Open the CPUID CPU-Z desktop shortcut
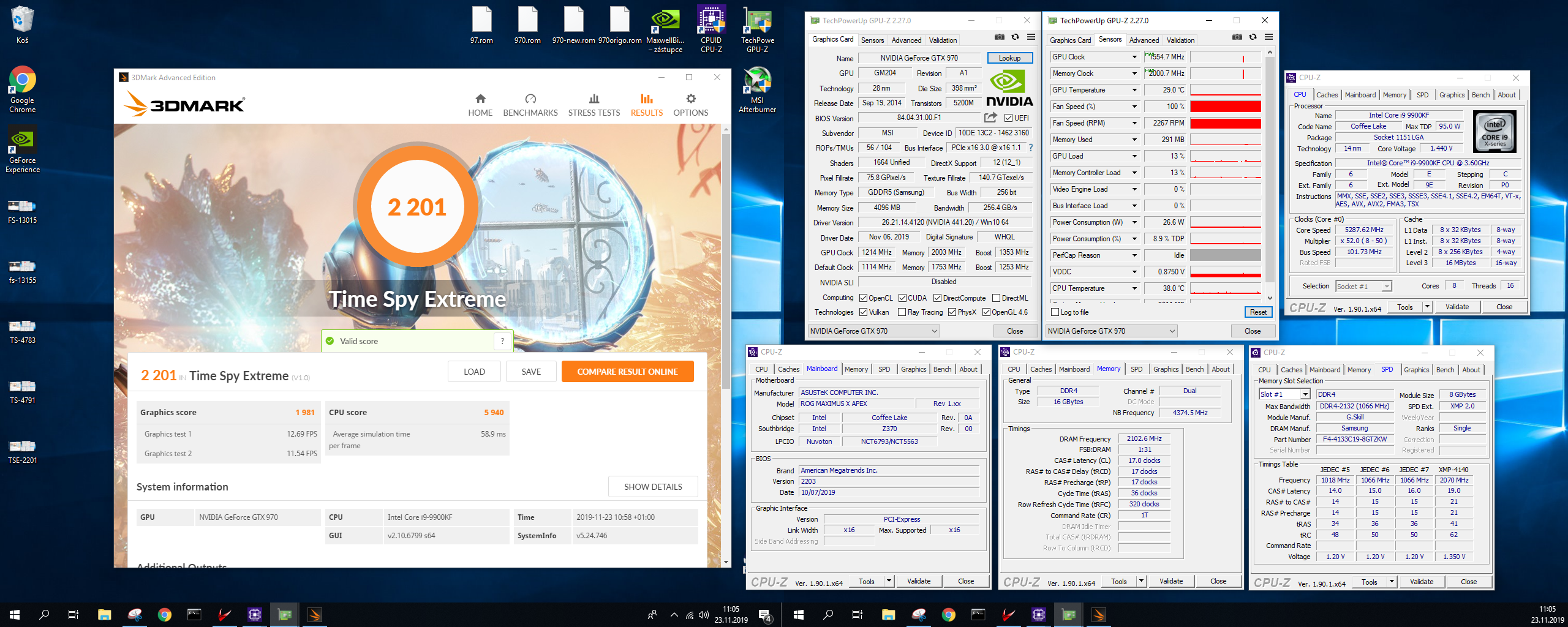The image size is (1568, 627). (x=711, y=29)
